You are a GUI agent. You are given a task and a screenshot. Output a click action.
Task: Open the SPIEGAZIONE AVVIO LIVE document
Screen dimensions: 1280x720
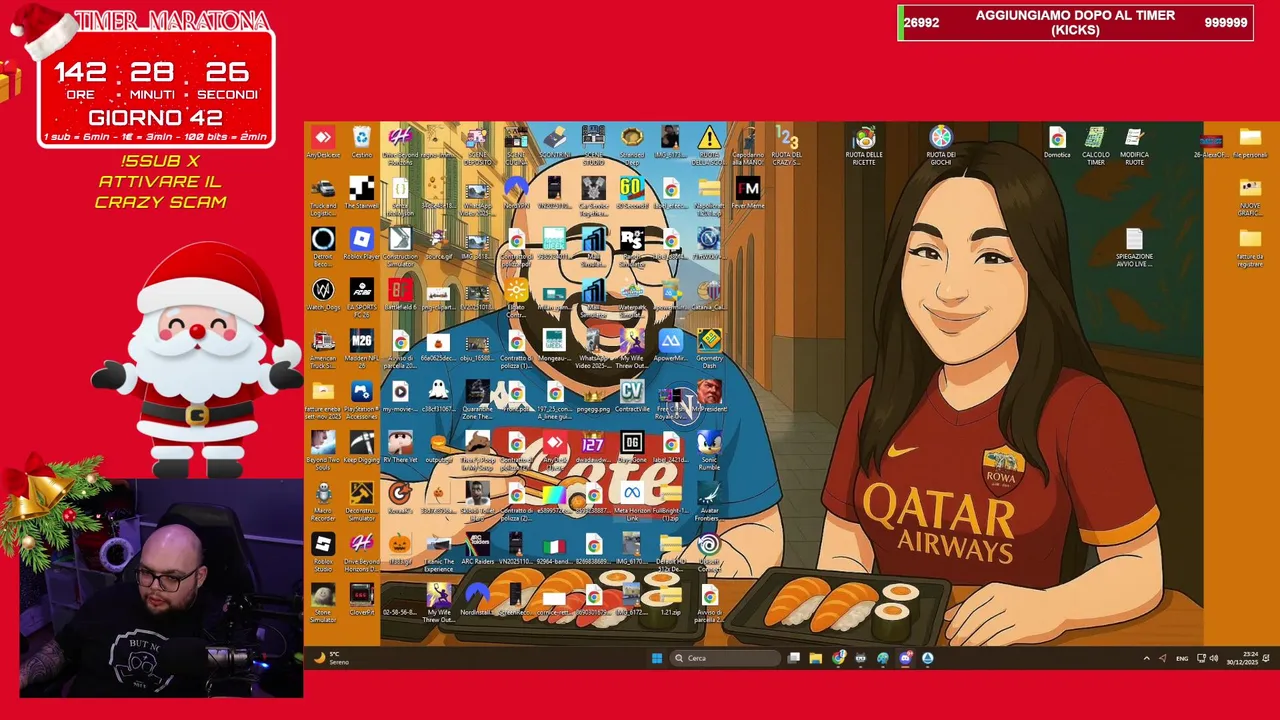coord(1134,247)
